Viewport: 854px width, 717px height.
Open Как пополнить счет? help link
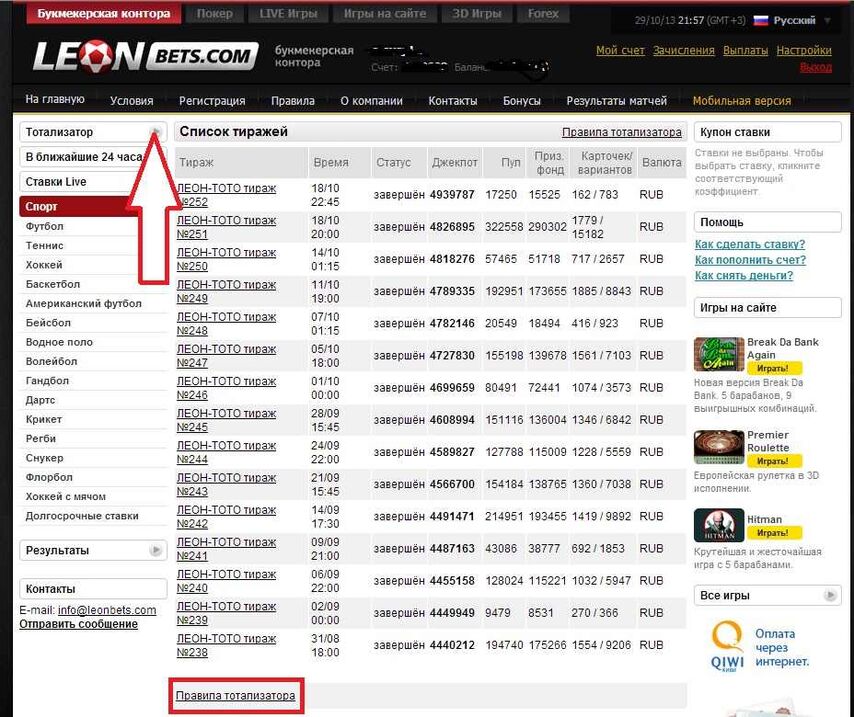pos(750,260)
